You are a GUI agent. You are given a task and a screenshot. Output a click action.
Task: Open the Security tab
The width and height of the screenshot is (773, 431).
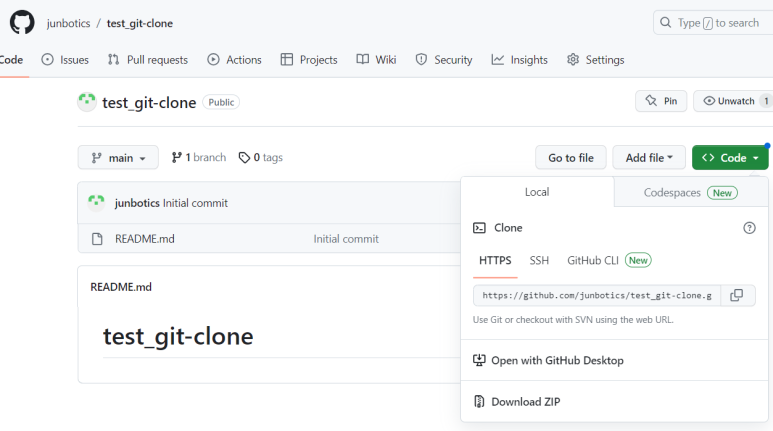[444, 60]
